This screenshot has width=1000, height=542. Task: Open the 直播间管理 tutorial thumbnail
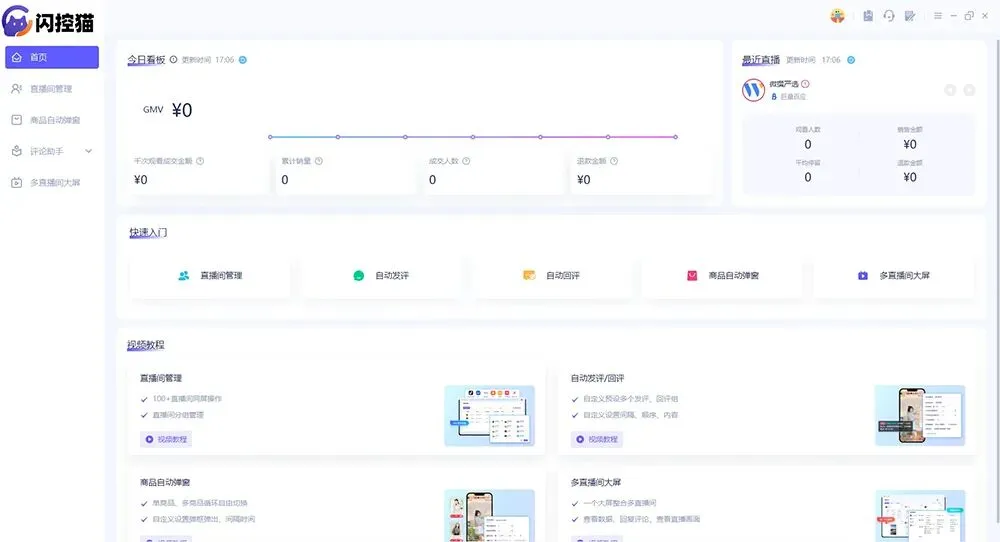[x=489, y=415]
